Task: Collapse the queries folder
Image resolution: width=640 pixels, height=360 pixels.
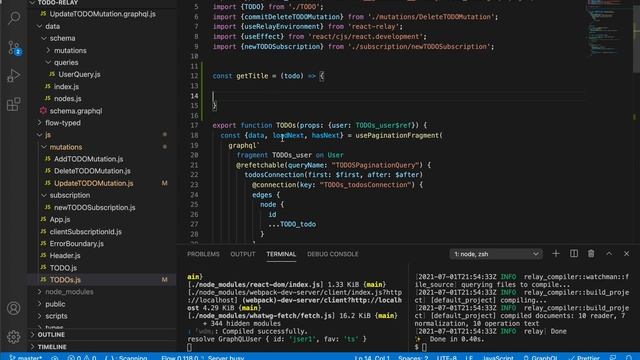Action: click(48, 62)
